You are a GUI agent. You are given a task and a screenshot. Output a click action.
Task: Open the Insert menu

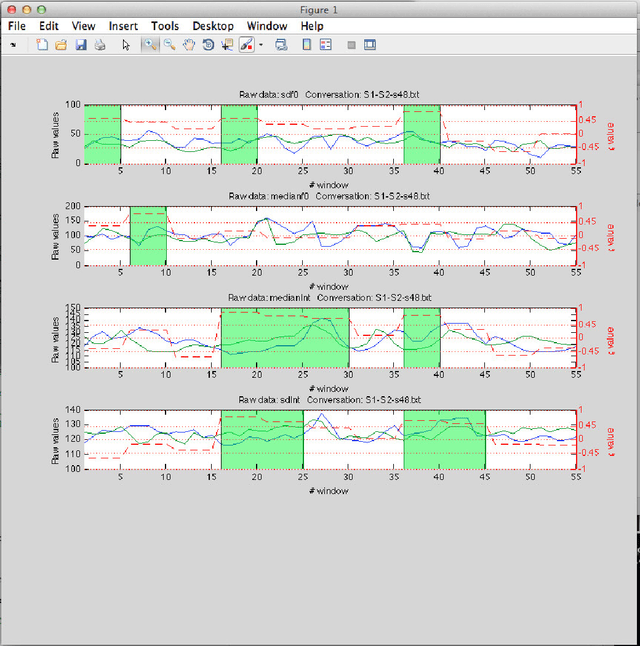[125, 25]
